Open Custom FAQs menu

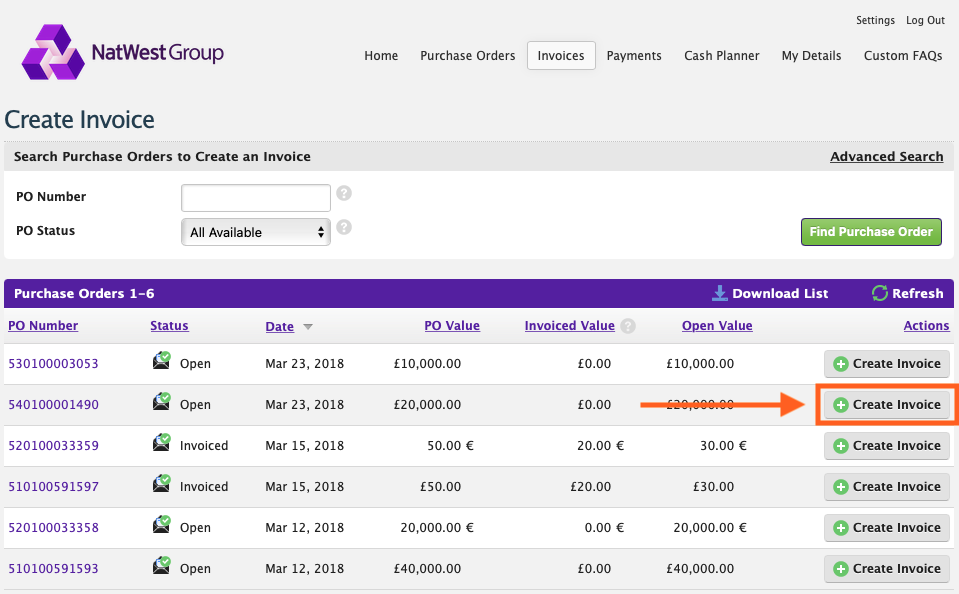[903, 56]
